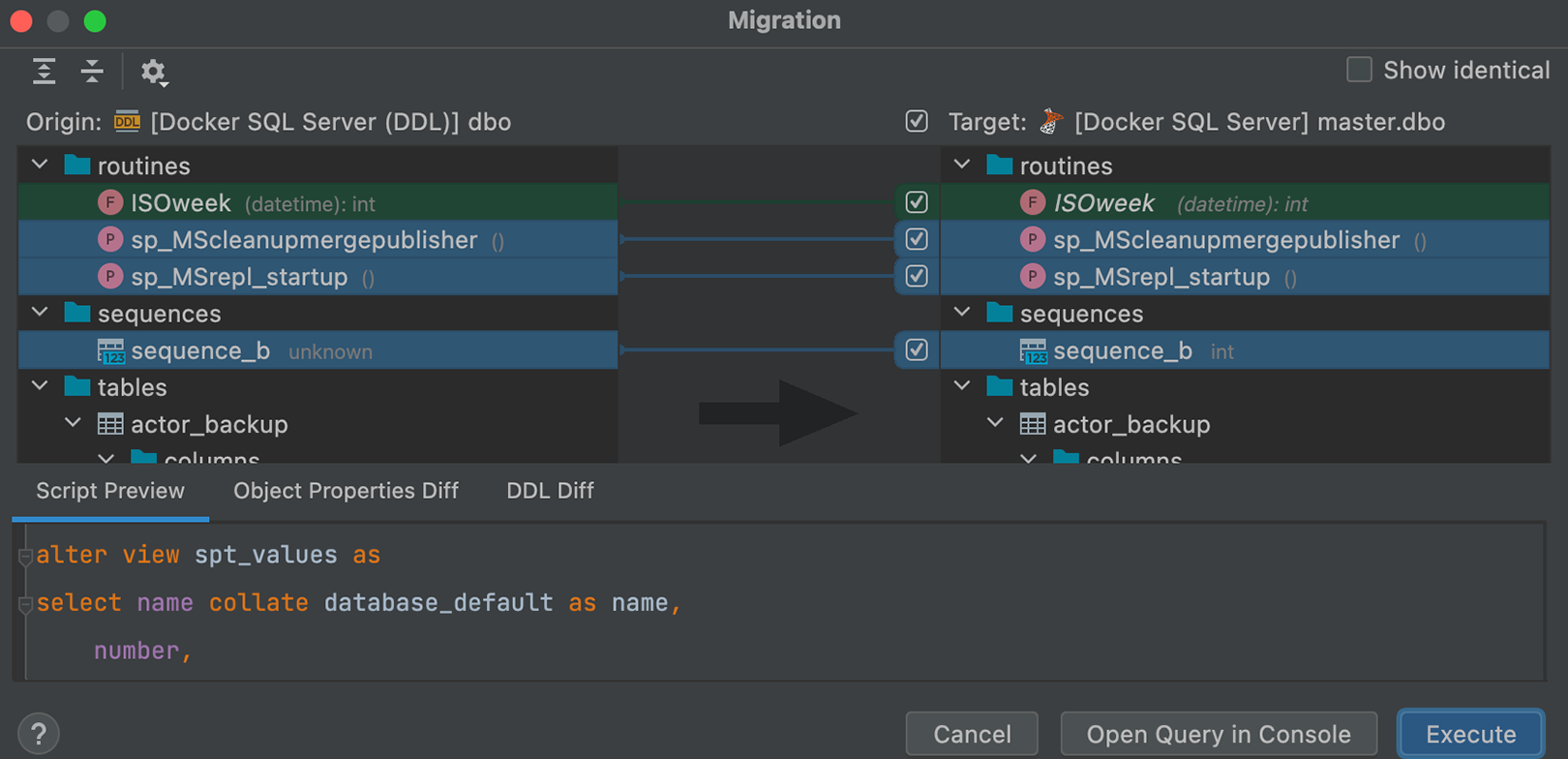Click the sequence_b icon in Target pane
1568x759 pixels.
pos(1033,351)
